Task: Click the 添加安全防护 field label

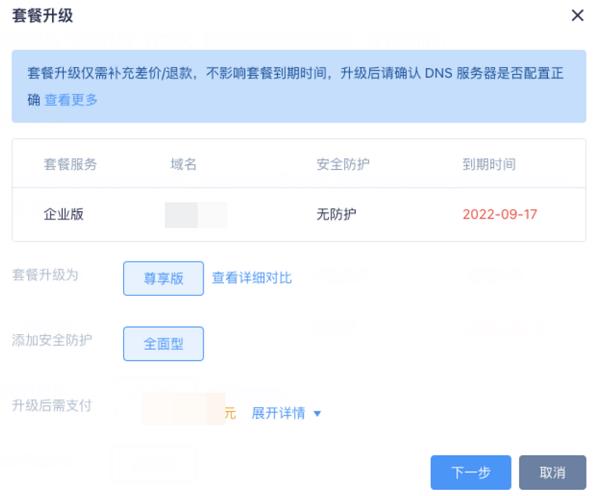Action: 52,340
